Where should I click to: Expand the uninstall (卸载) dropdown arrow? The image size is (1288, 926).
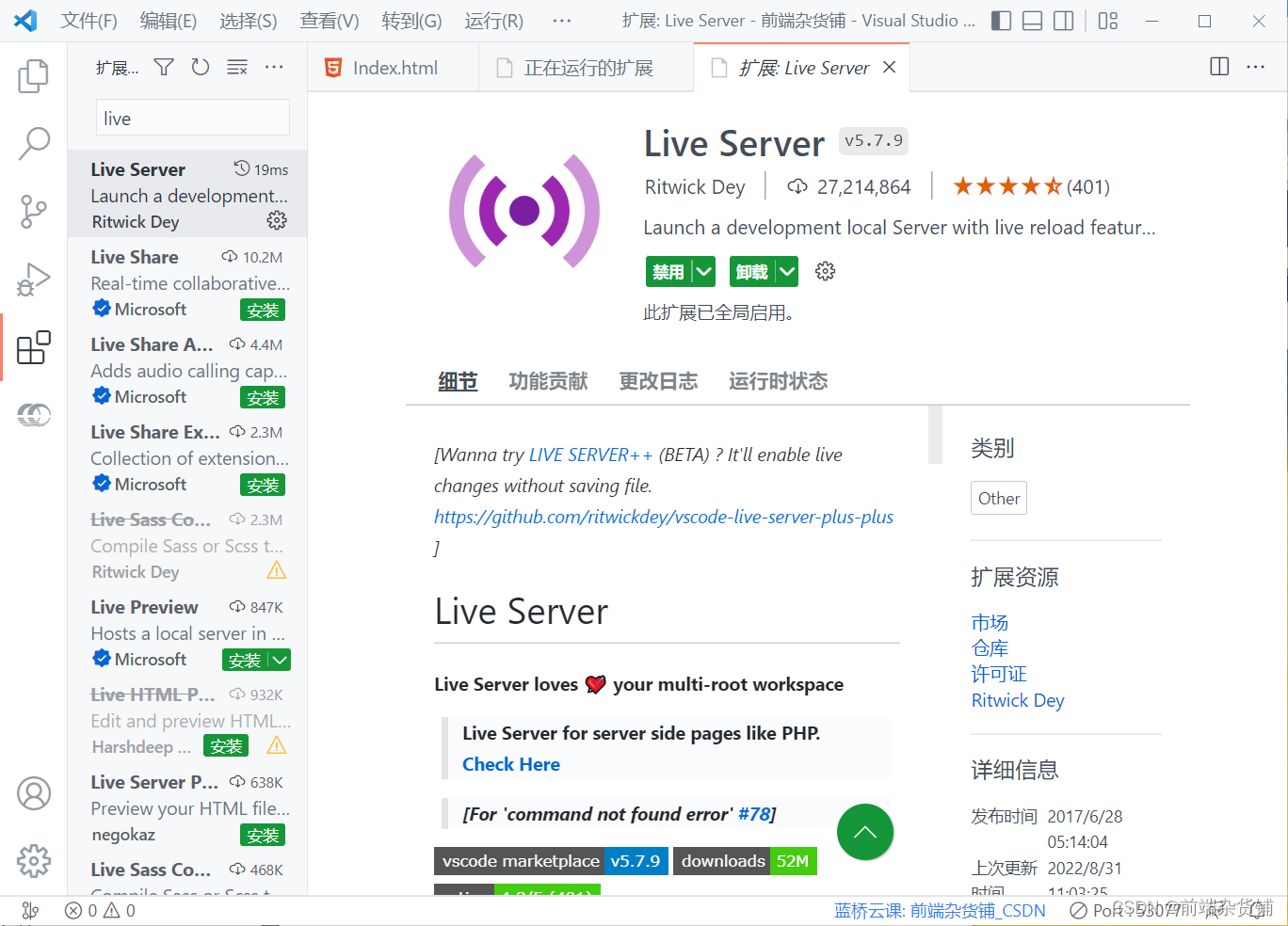[x=787, y=272]
